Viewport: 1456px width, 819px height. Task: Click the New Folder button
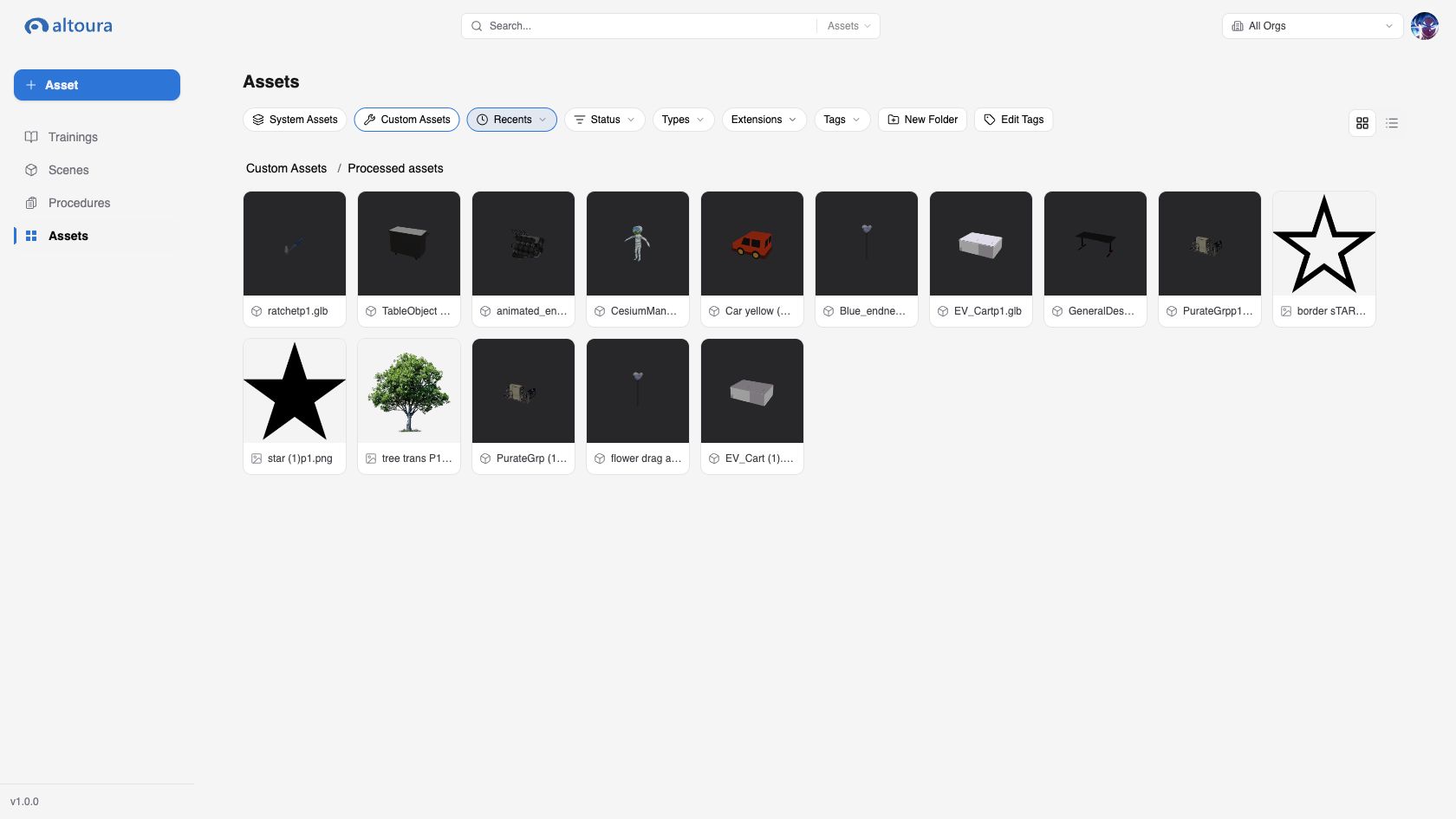point(922,120)
